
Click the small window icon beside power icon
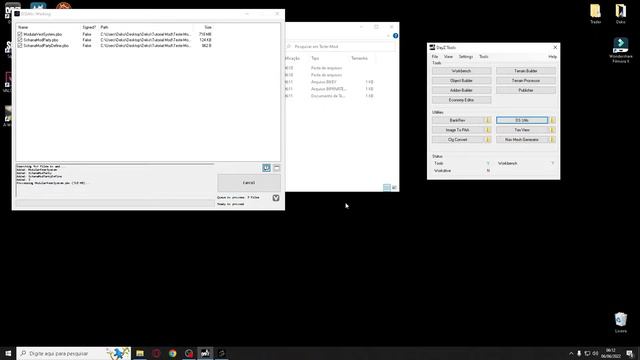[x=277, y=168]
